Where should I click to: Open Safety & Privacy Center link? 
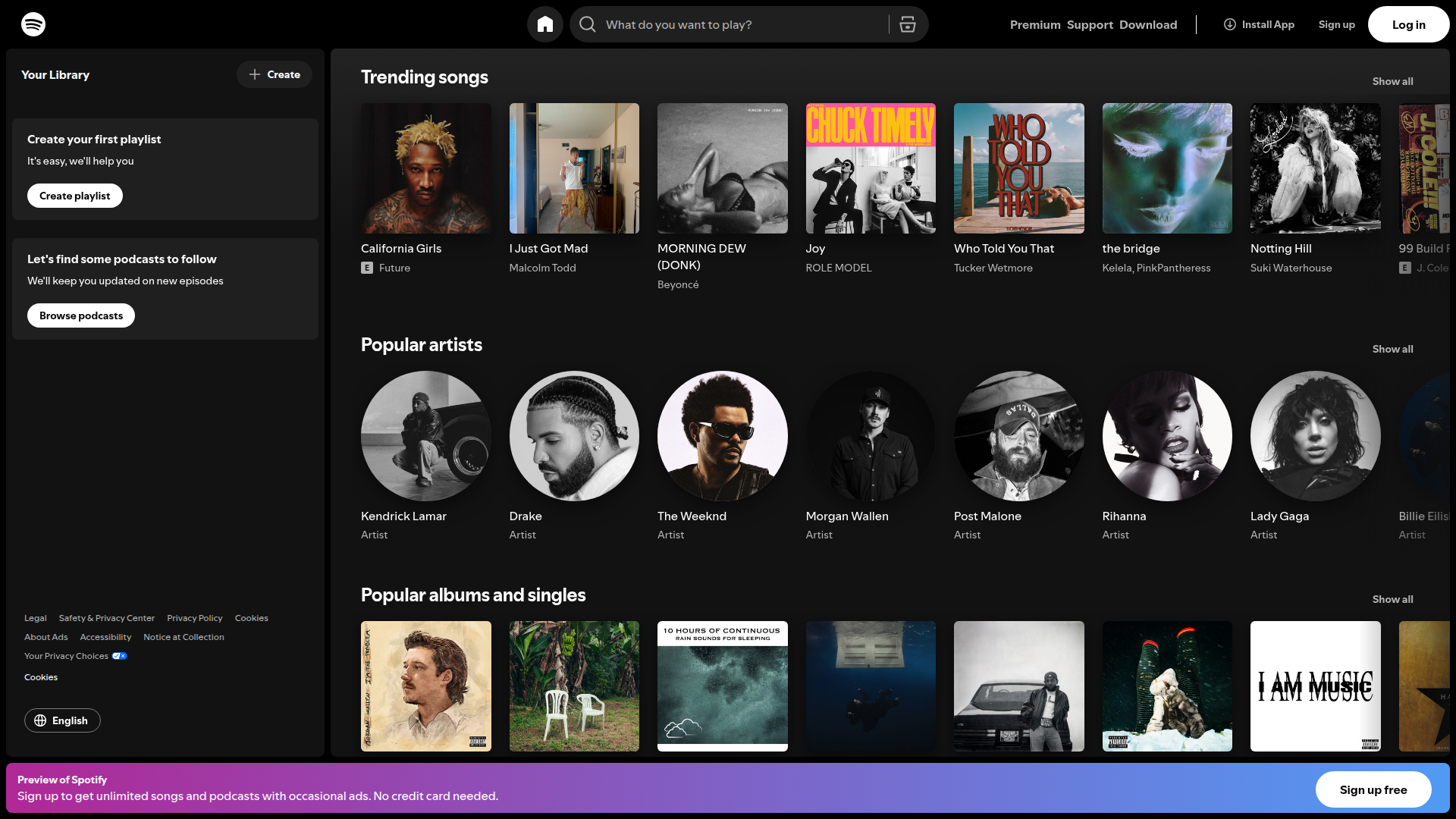click(x=107, y=618)
